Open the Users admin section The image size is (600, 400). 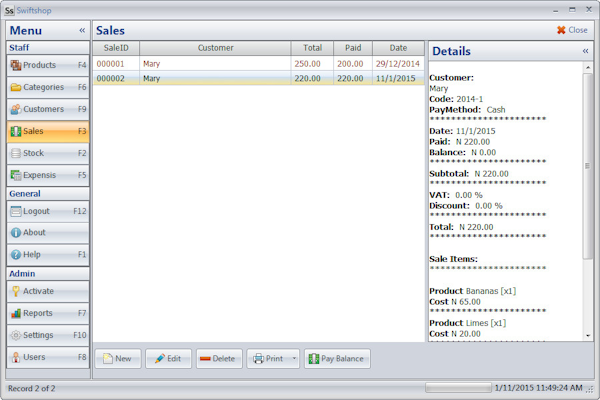coord(48,357)
